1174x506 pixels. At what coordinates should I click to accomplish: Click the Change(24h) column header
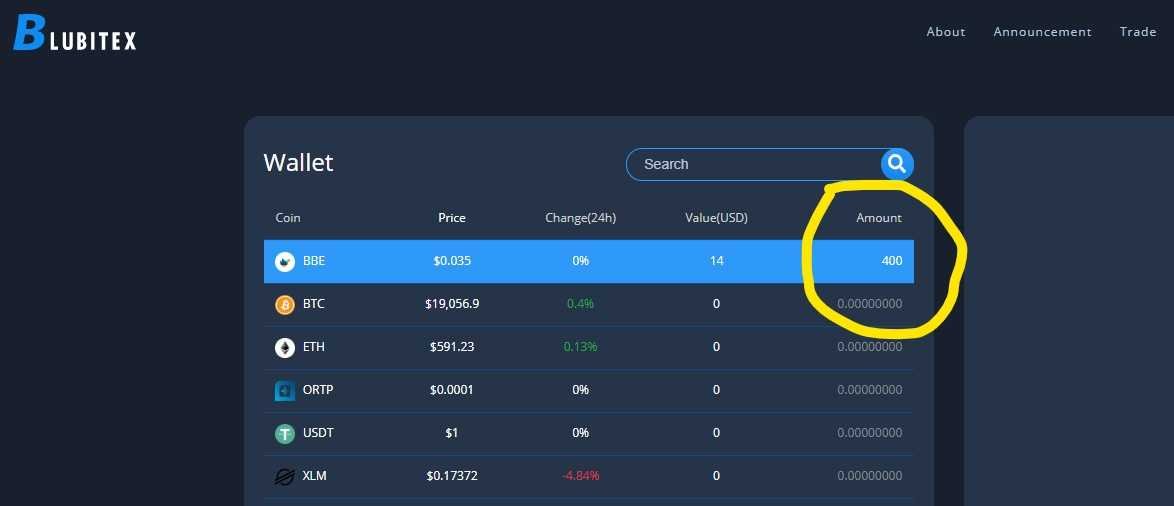pyautogui.click(x=580, y=218)
